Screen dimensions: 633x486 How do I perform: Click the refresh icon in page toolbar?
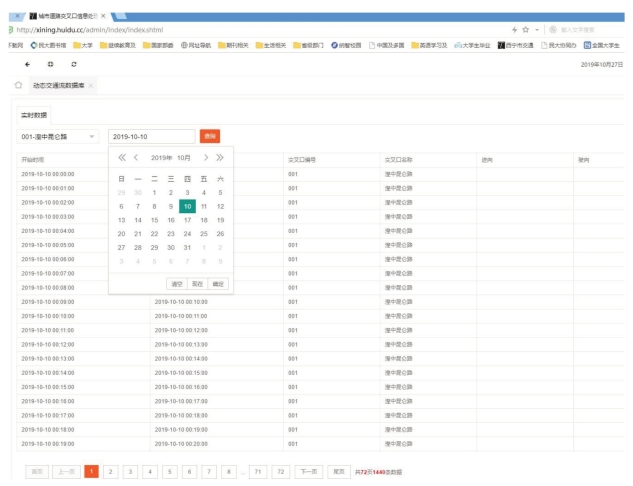point(73,64)
